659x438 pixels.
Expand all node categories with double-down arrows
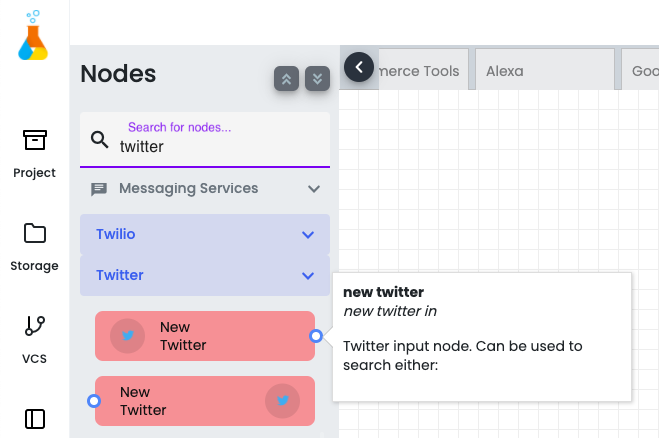pos(317,79)
